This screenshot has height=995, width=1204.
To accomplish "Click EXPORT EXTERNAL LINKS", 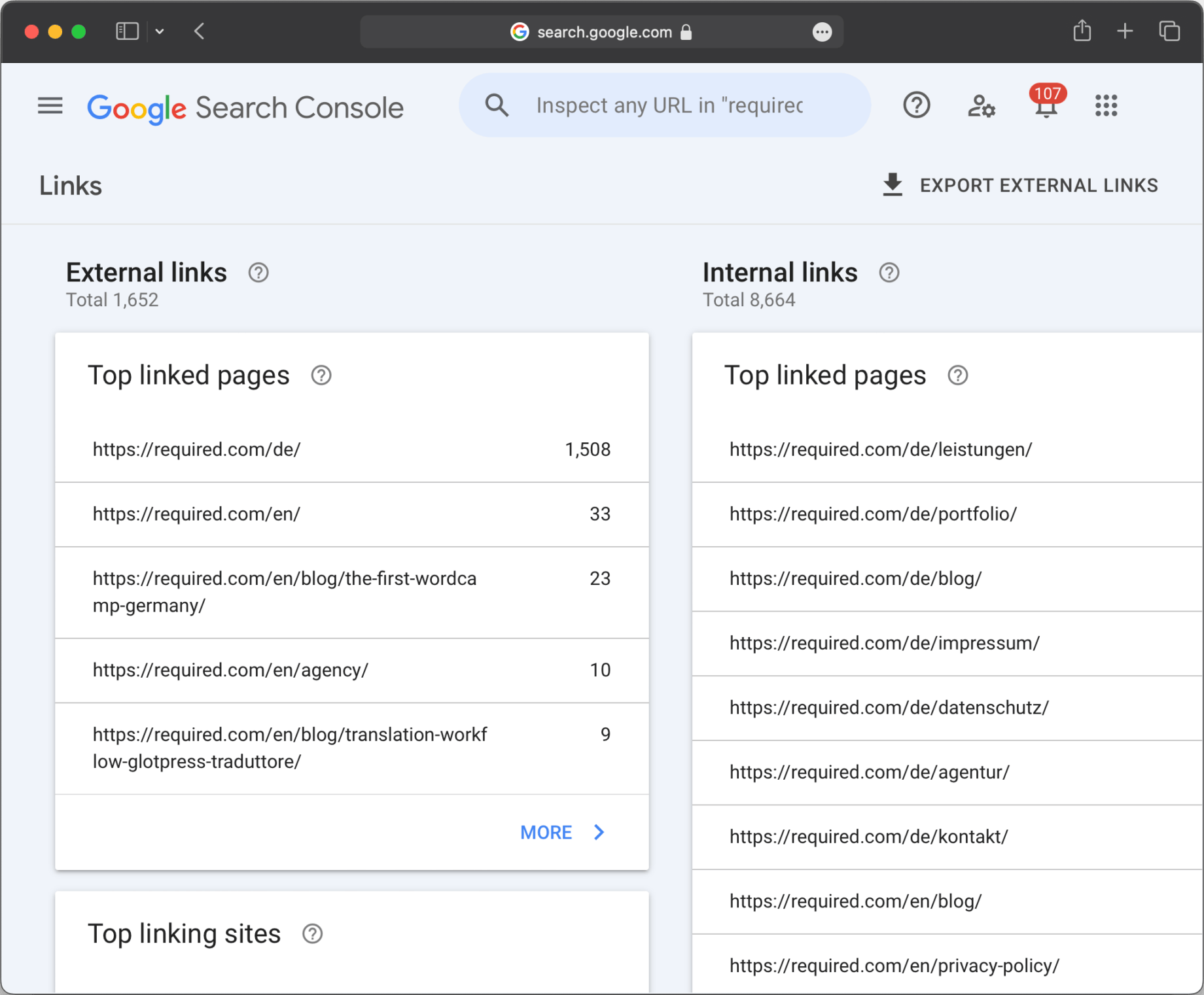I will point(1038,185).
